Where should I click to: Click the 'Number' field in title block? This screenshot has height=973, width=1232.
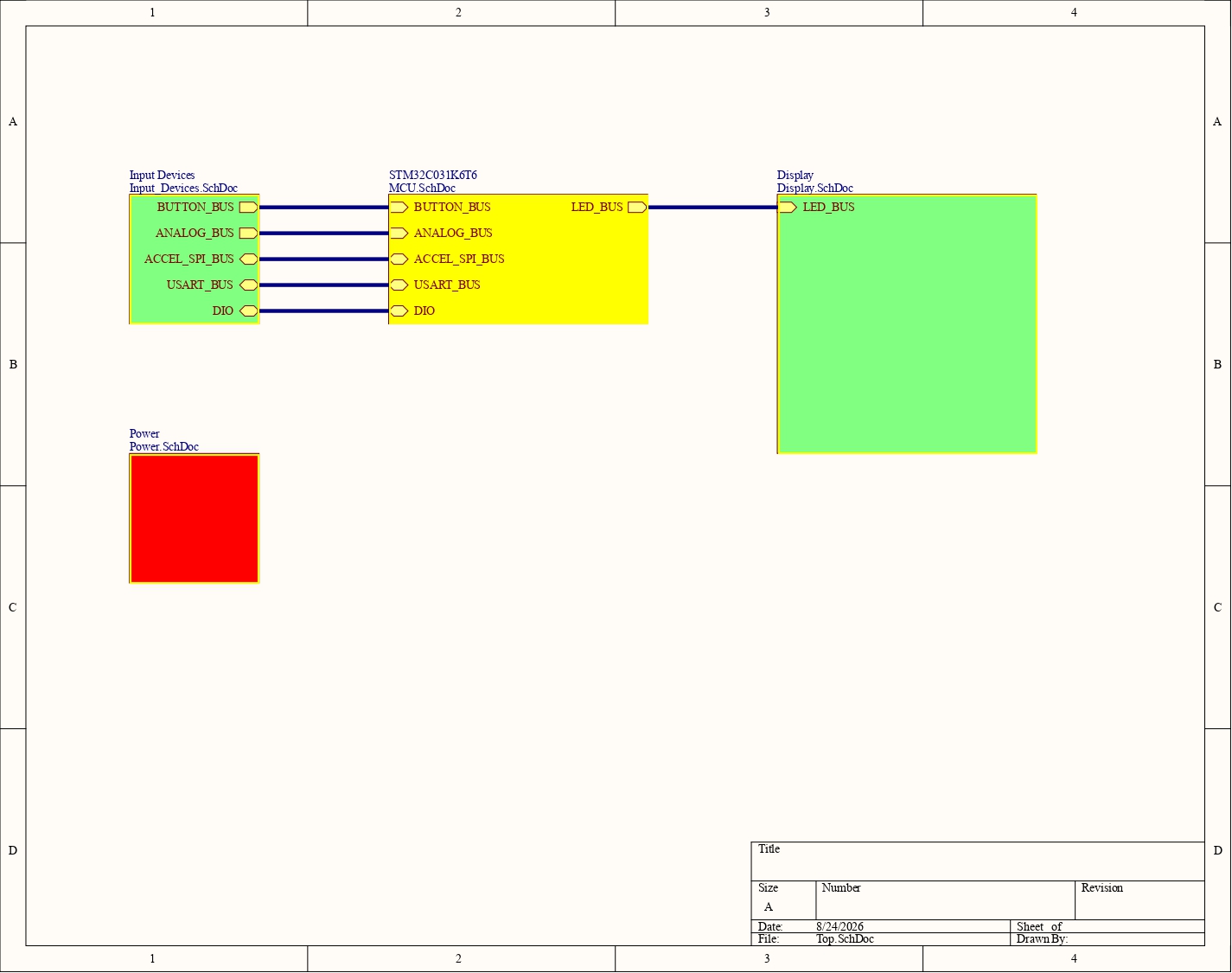pyautogui.click(x=946, y=900)
